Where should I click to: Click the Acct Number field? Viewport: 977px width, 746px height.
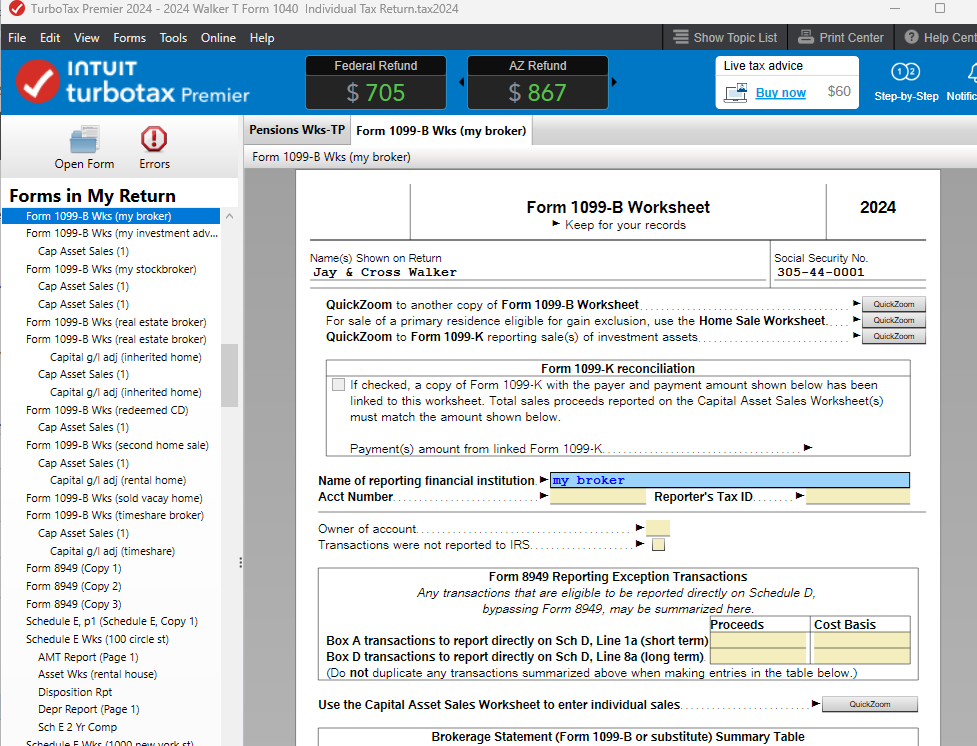598,496
